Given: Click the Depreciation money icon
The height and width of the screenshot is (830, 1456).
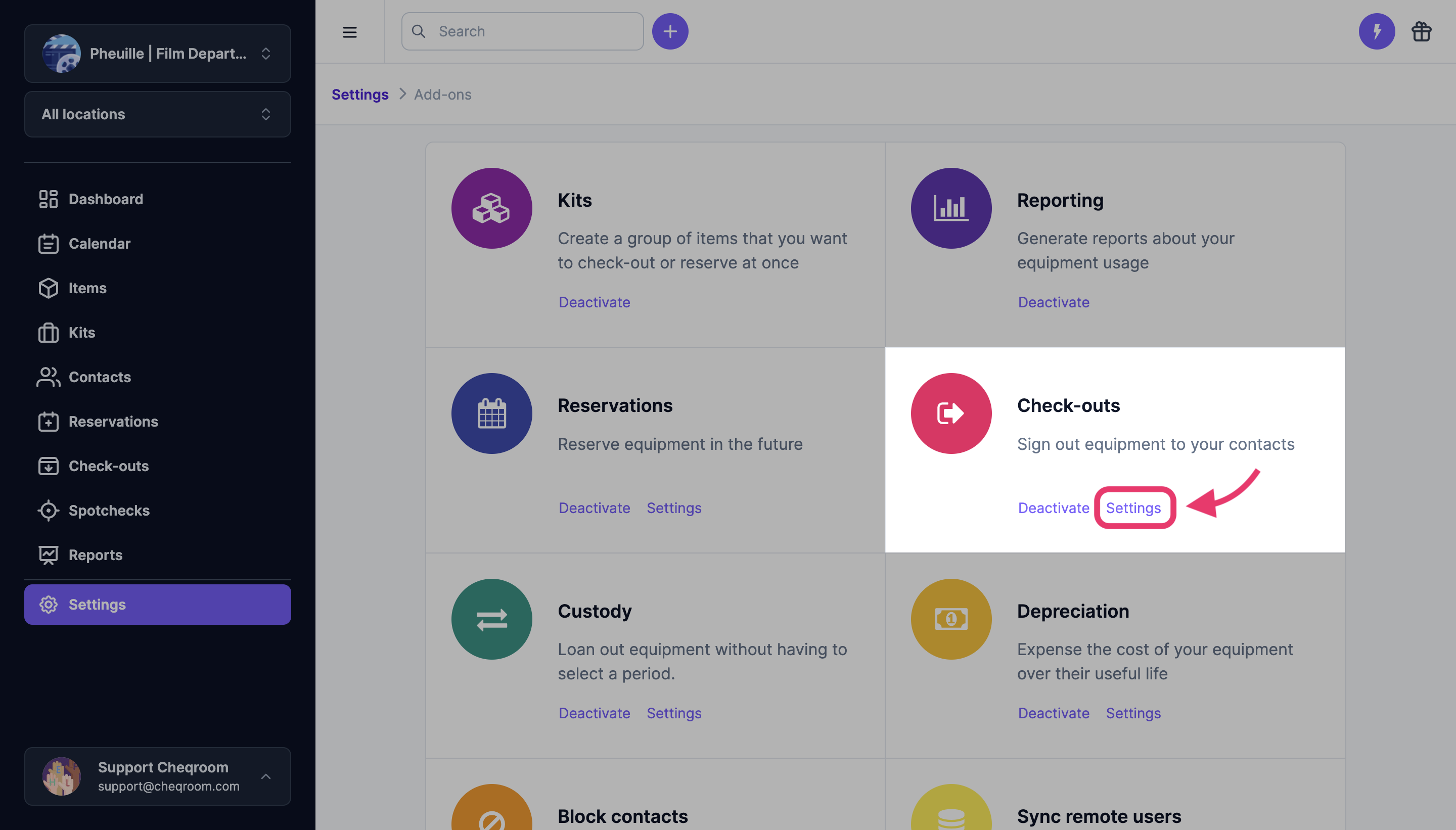Looking at the screenshot, I should point(951,619).
